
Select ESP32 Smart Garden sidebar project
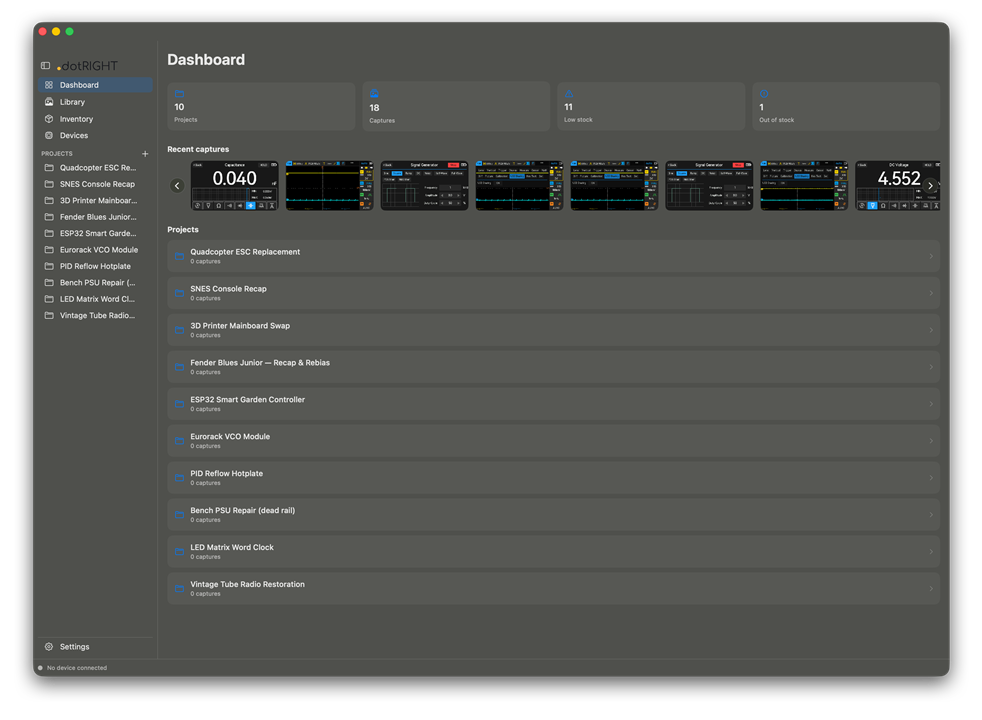(95, 234)
